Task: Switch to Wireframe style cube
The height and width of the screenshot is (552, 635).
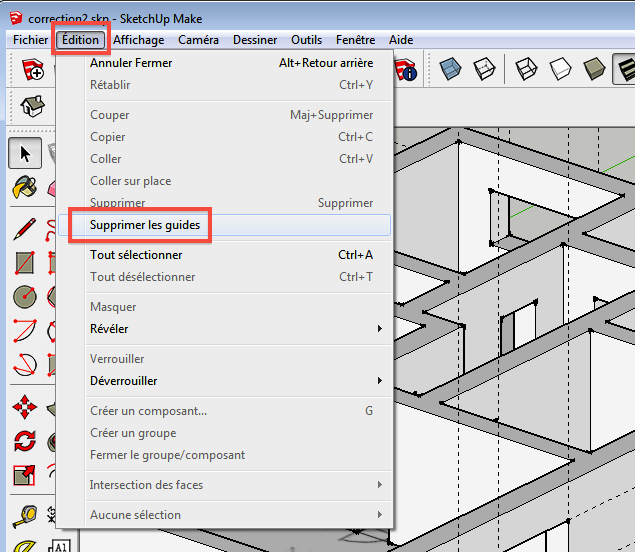Action: pos(526,69)
